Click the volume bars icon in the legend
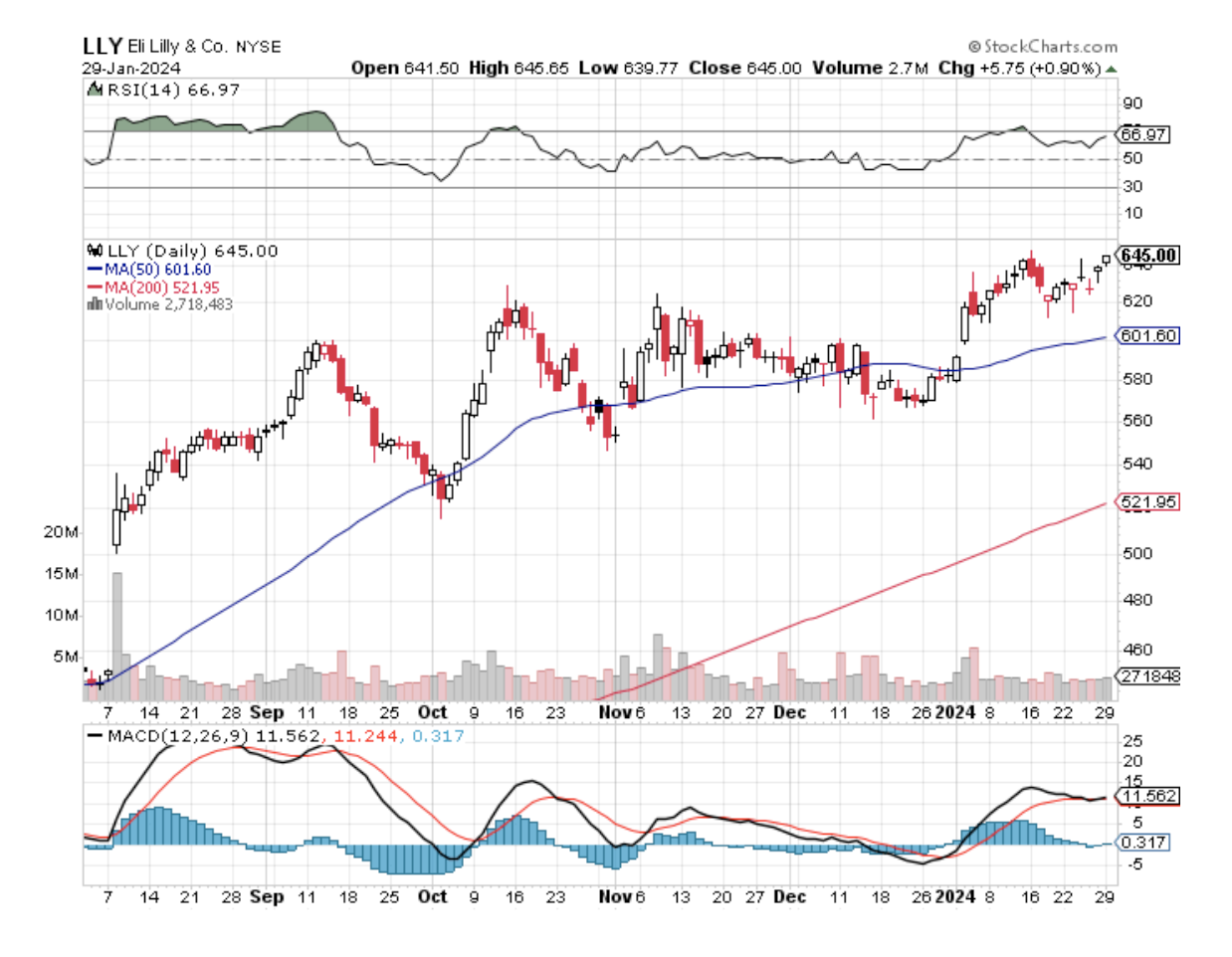 95,303
